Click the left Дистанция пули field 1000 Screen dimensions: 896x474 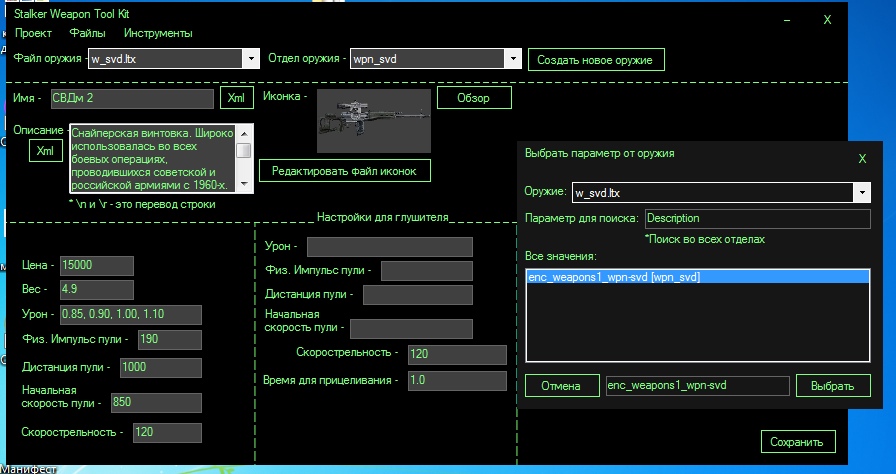(x=161, y=368)
